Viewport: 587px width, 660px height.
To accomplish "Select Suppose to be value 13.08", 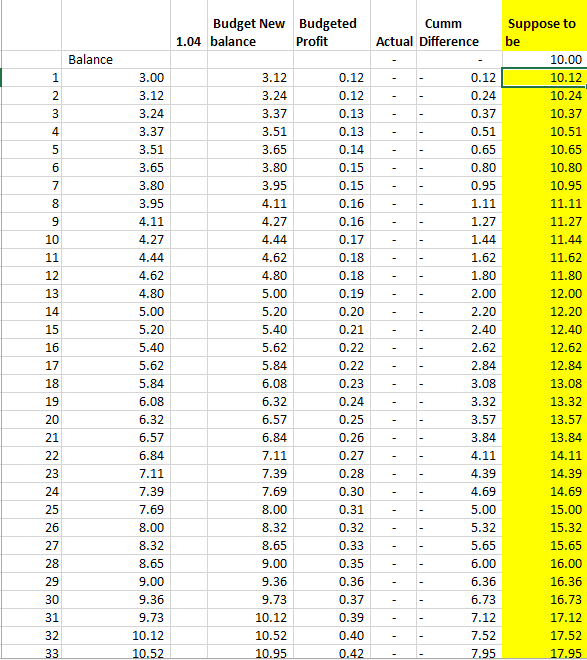I will [545, 384].
